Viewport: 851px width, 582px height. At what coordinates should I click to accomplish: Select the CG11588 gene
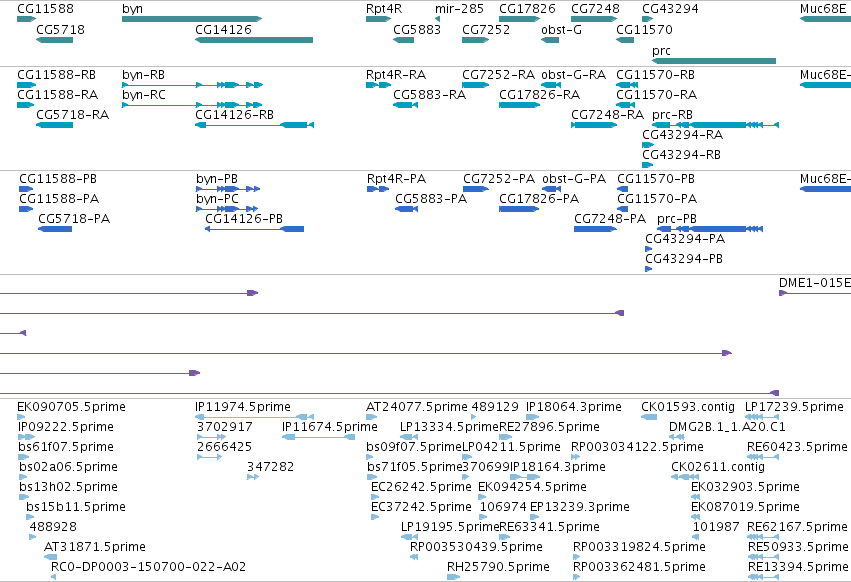27,19
